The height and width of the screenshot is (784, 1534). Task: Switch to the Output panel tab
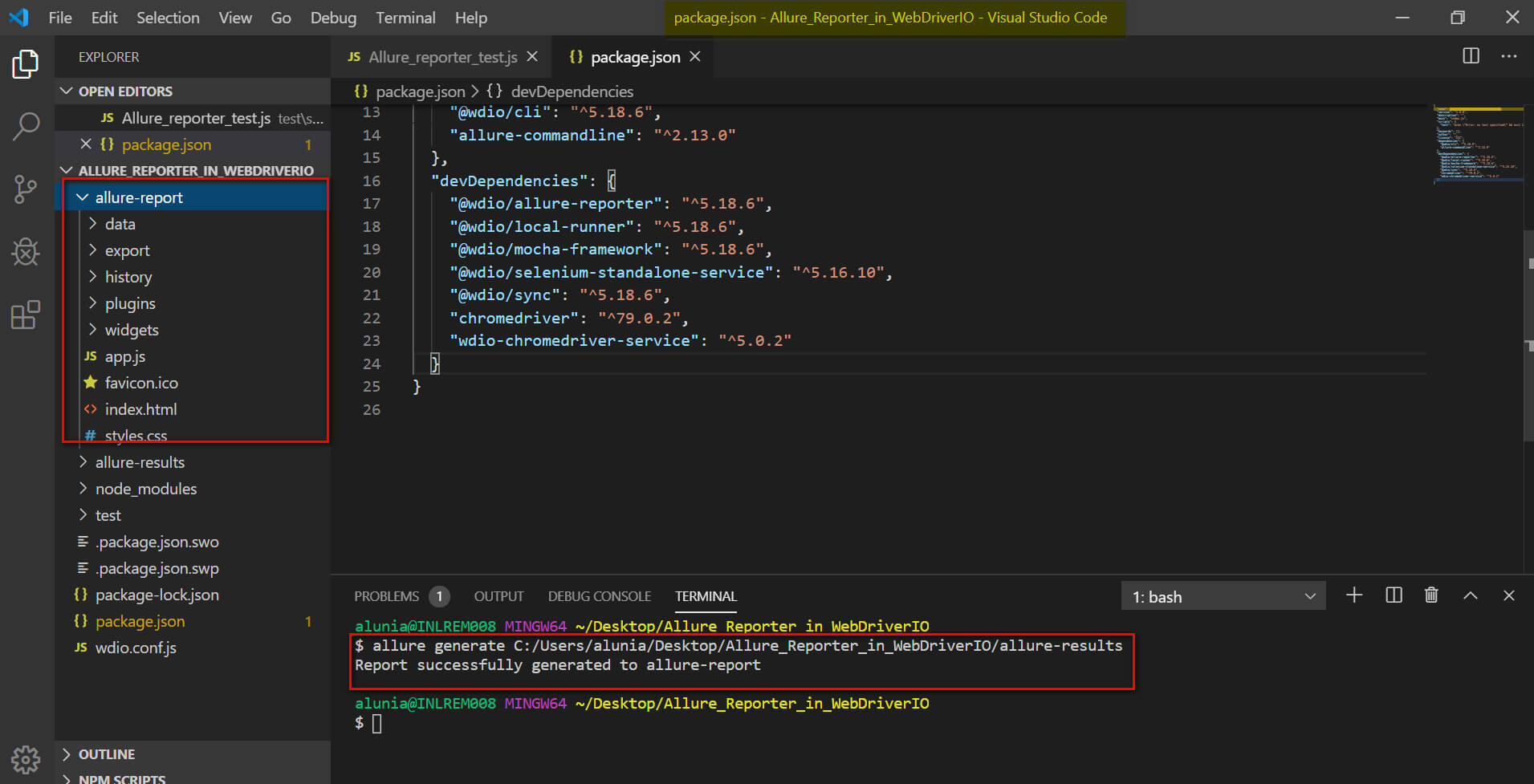[x=498, y=596]
